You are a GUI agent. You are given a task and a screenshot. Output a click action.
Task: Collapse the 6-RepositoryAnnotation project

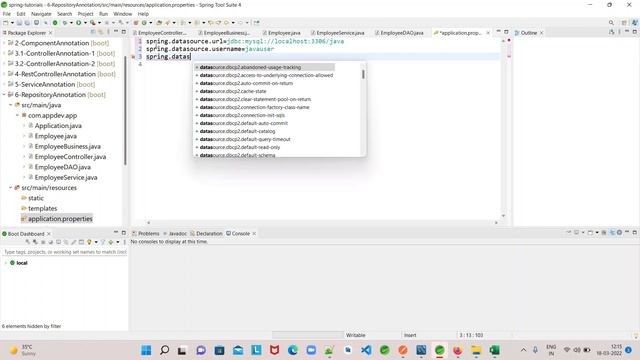click(x=4, y=95)
